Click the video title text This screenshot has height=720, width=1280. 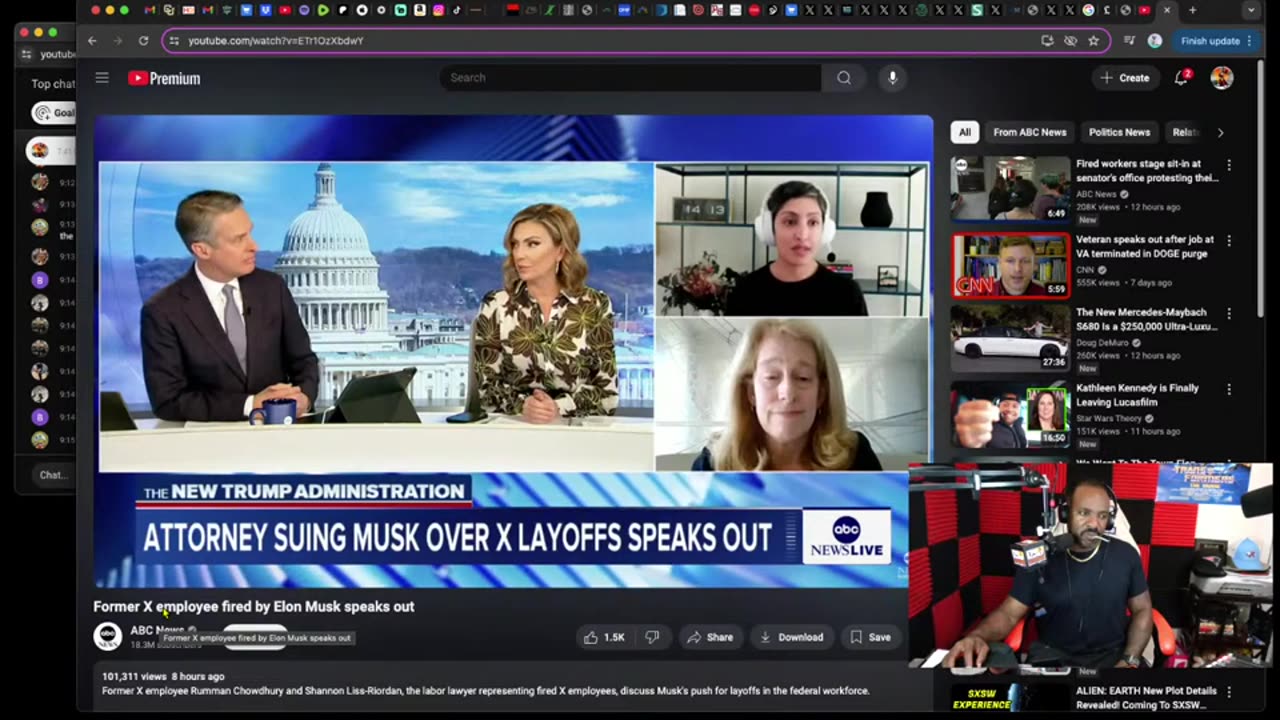(254, 606)
